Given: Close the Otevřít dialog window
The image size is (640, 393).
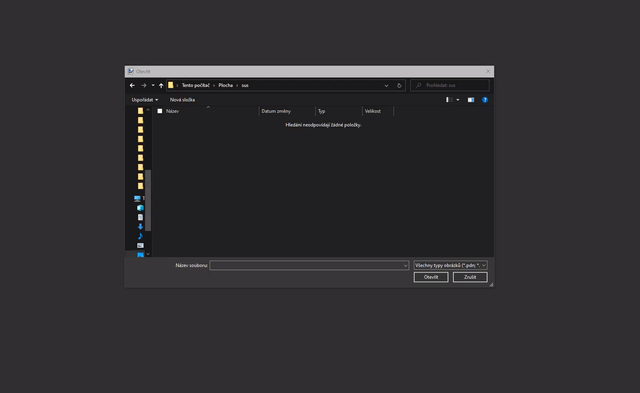Looking at the screenshot, I should pos(488,71).
